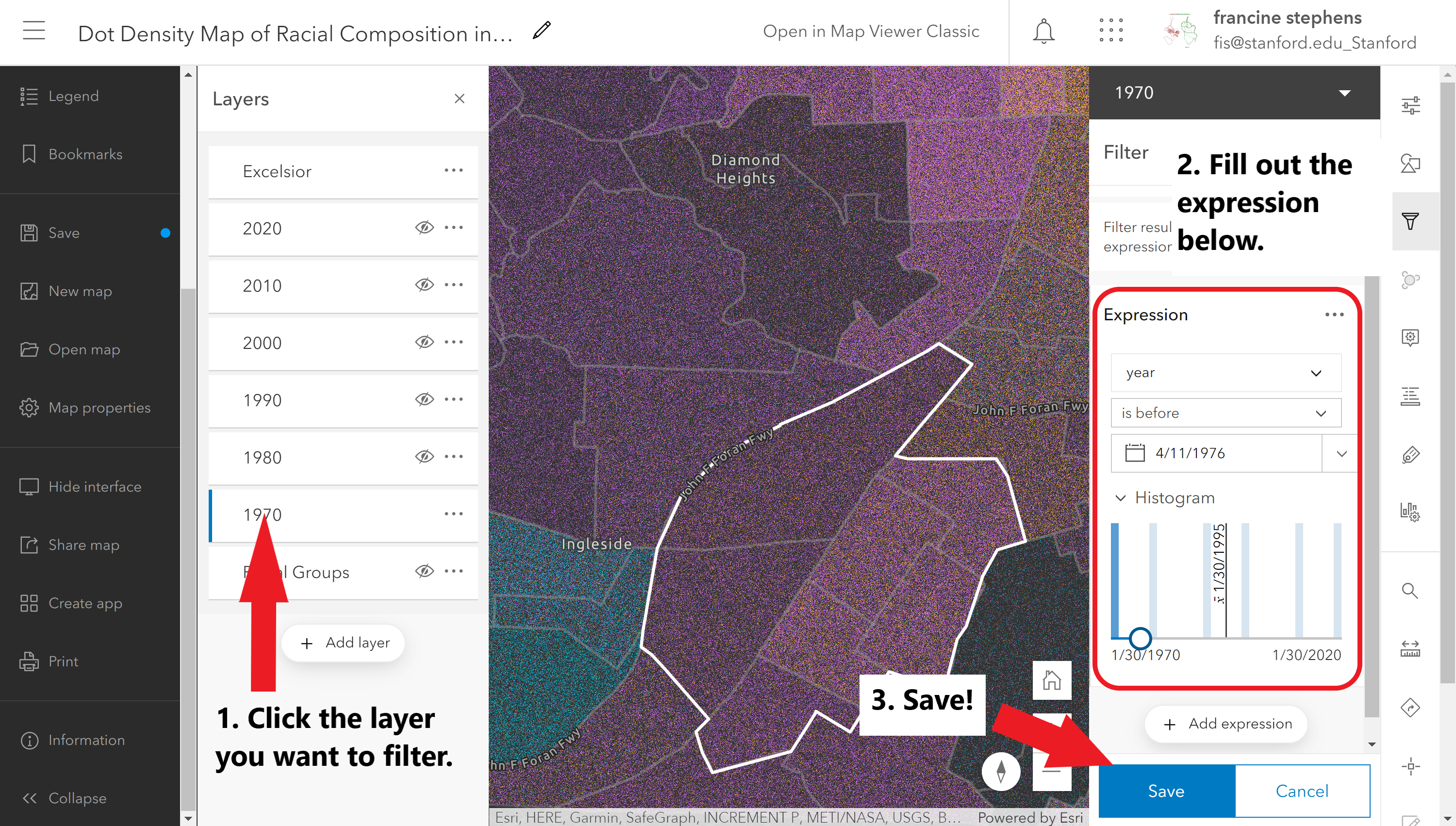Click the Add expression button
1456x826 pixels.
tap(1226, 723)
